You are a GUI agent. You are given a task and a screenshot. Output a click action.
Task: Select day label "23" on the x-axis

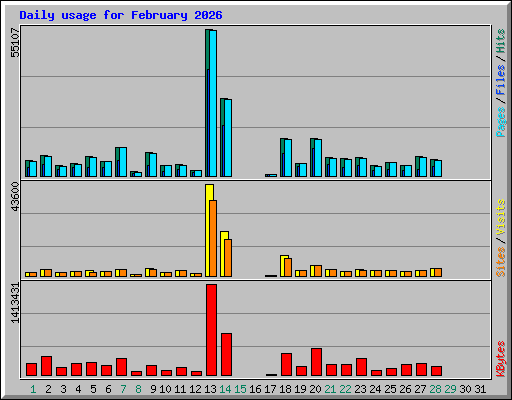click(x=360, y=389)
